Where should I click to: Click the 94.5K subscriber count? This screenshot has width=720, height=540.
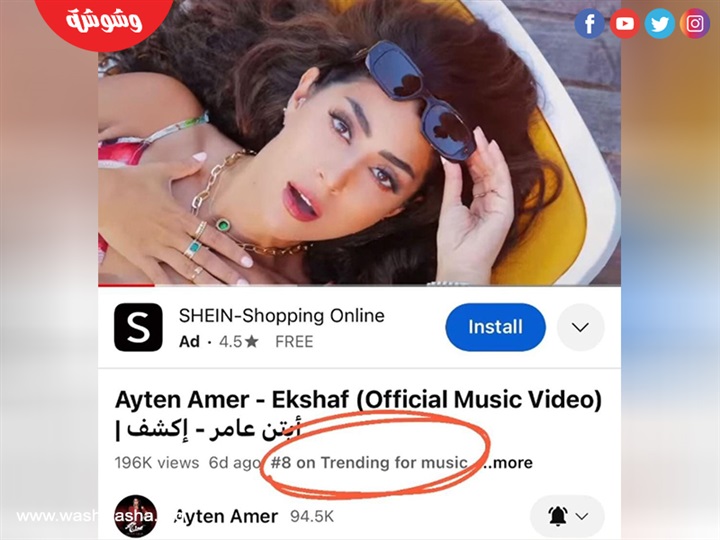click(x=312, y=517)
